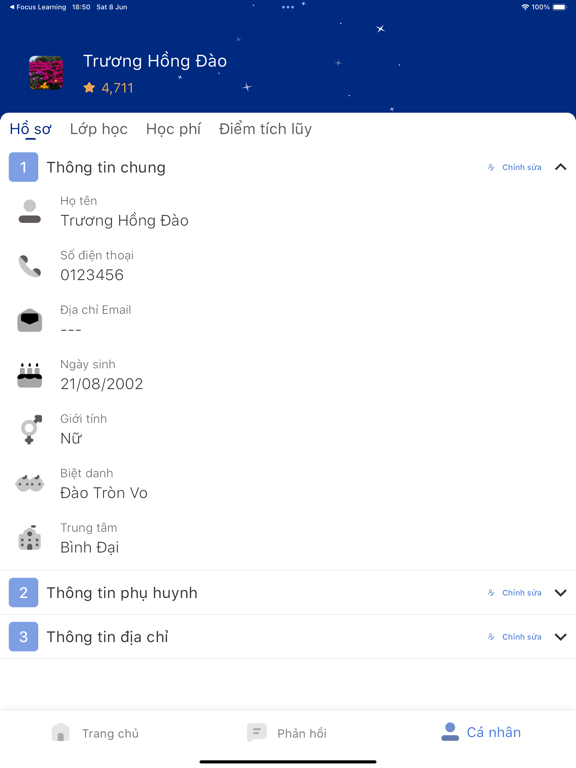
Task: Open the Học phí tab
Action: (x=173, y=129)
